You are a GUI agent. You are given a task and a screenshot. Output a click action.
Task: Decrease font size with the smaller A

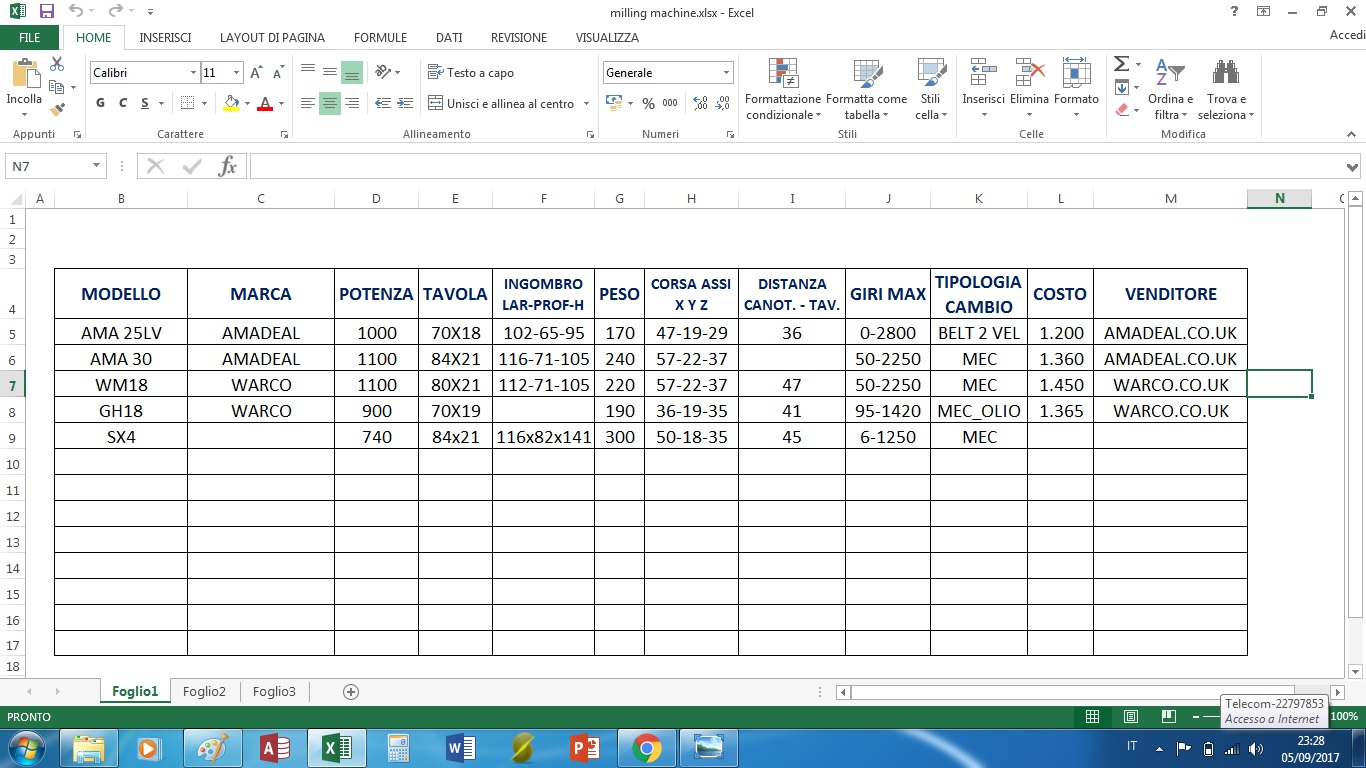[x=278, y=73]
